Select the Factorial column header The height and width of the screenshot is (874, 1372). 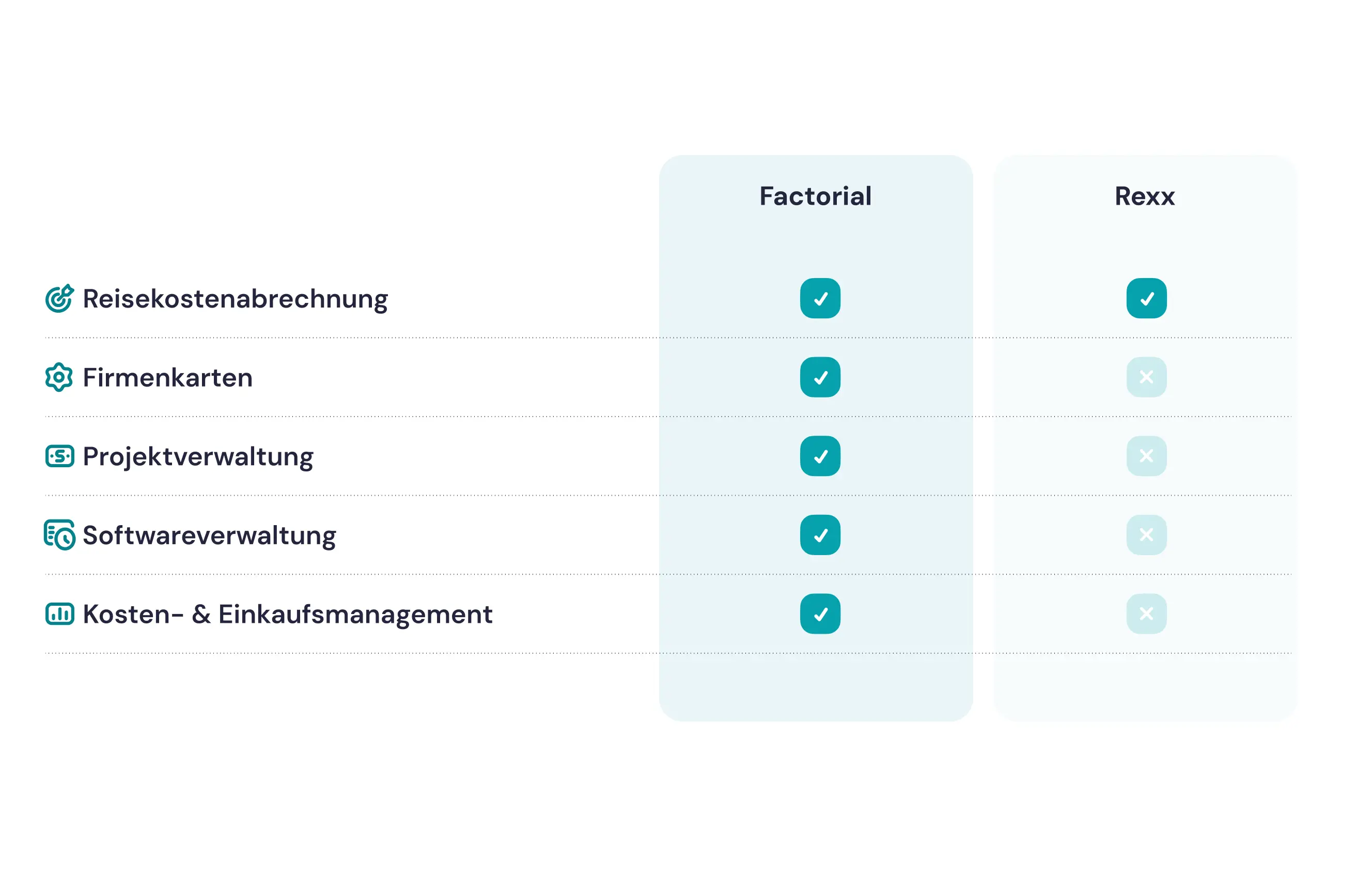(x=815, y=196)
